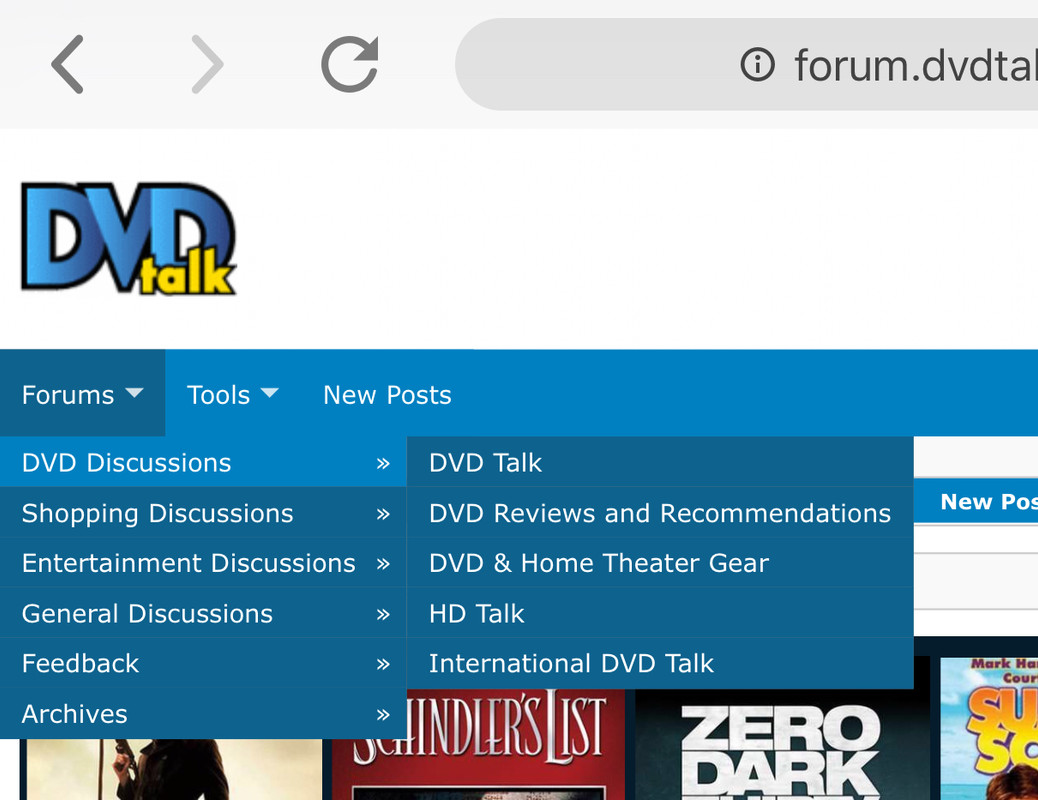Expand the Feedback submenu
The image size is (1038, 800).
pos(203,664)
